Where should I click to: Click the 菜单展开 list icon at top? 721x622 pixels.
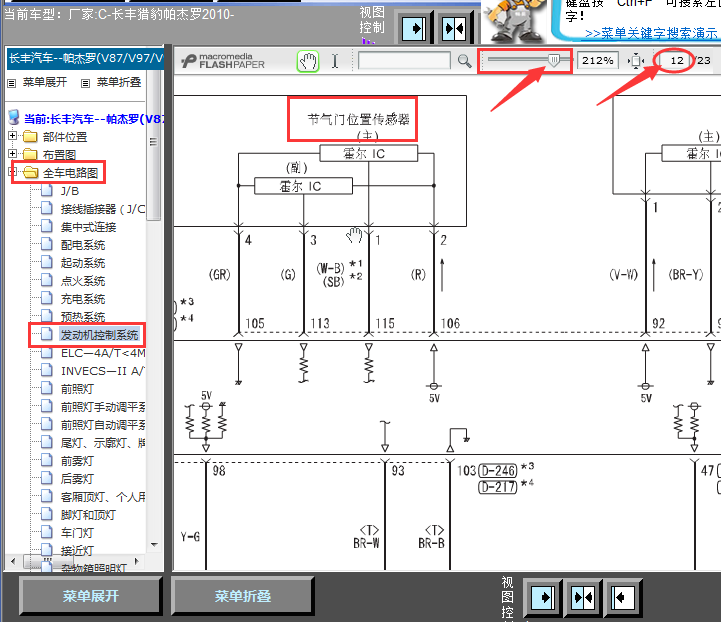point(12,83)
